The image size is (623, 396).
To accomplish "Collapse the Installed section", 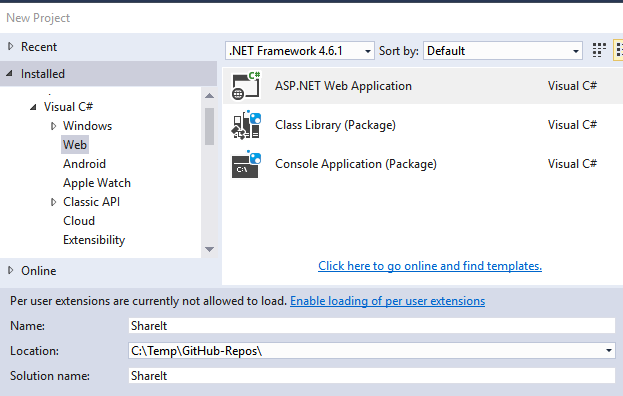I will pos(10,73).
